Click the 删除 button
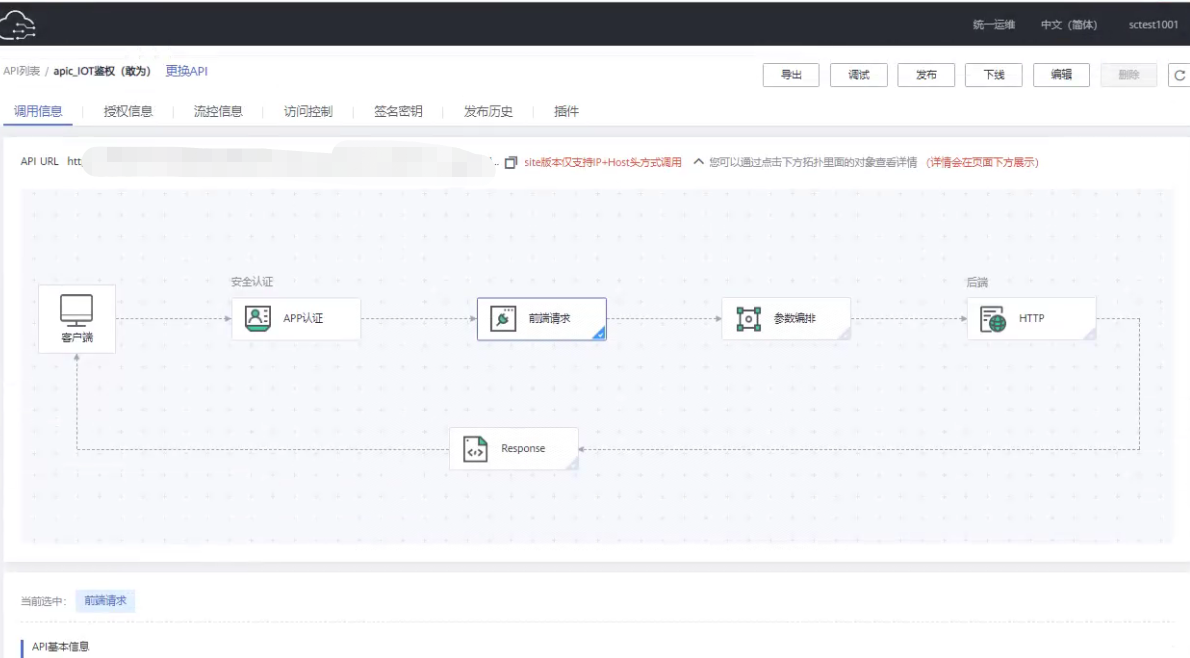This screenshot has width=1190, height=658. tap(1129, 75)
